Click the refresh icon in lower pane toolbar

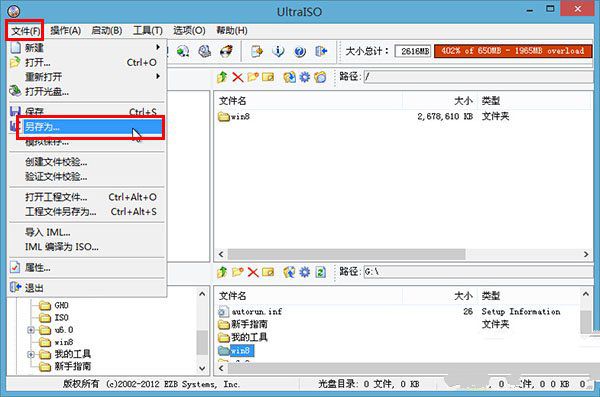pyautogui.click(x=320, y=272)
